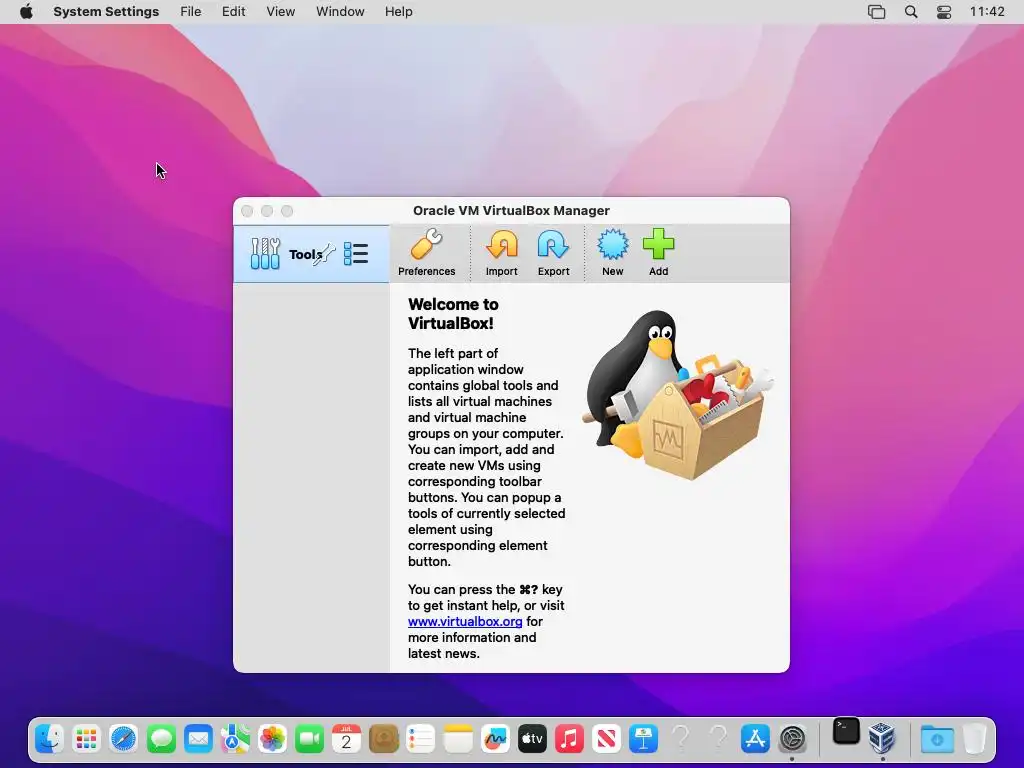Click the VirtualBox icon in the Dock

[882, 738]
